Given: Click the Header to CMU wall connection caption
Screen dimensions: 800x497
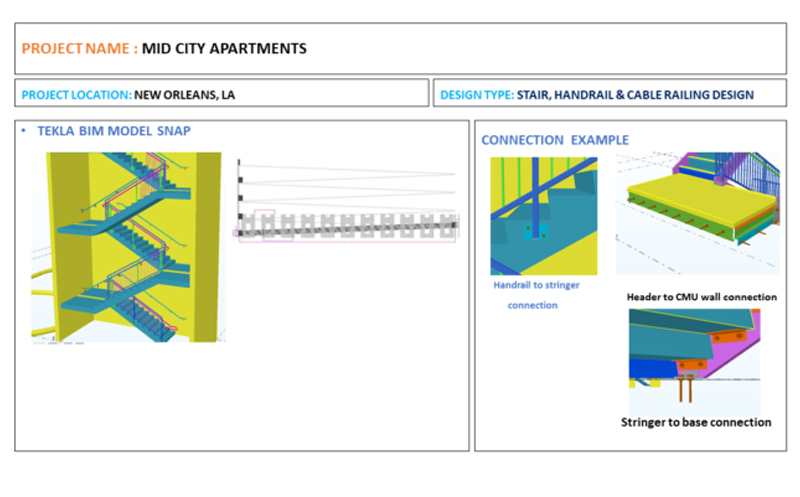Looking at the screenshot, I should pyautogui.click(x=702, y=297).
